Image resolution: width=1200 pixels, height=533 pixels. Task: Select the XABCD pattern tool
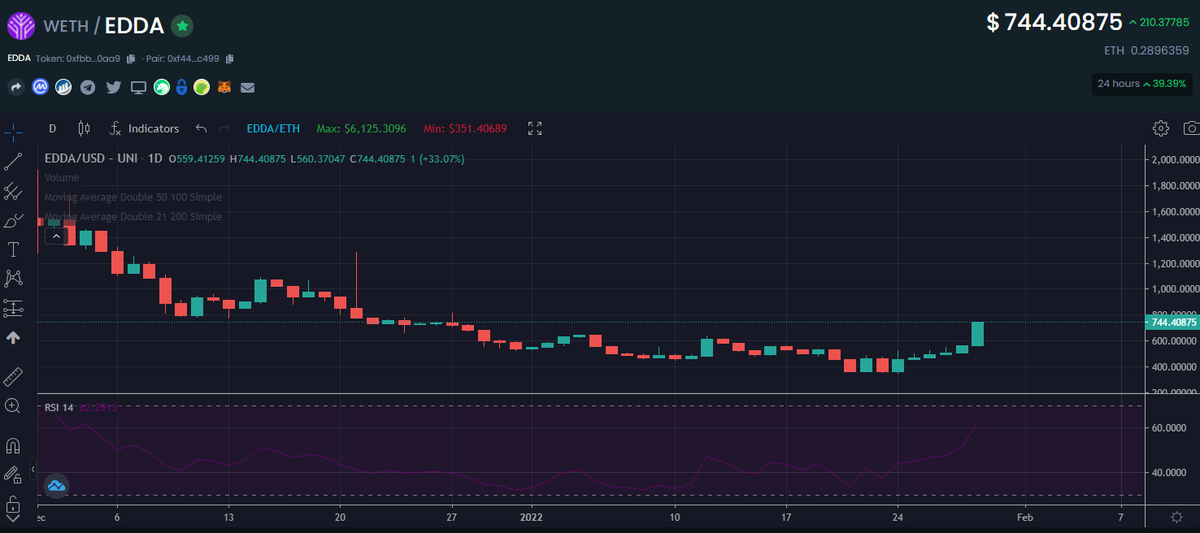coord(14,278)
